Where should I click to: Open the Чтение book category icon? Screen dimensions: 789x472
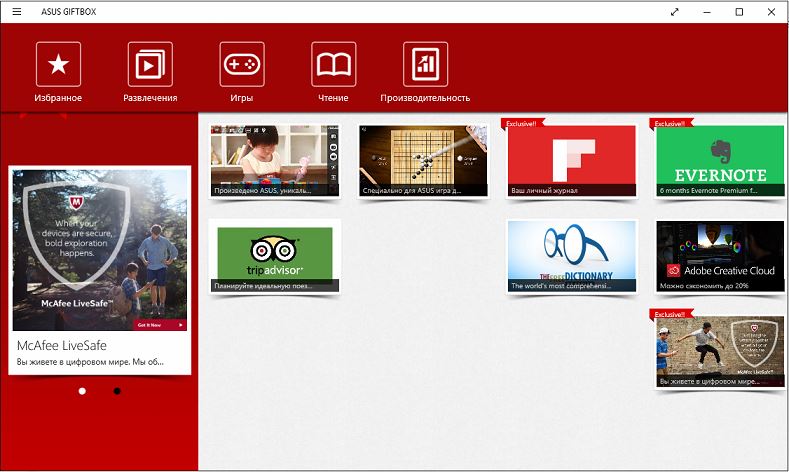pyautogui.click(x=334, y=64)
